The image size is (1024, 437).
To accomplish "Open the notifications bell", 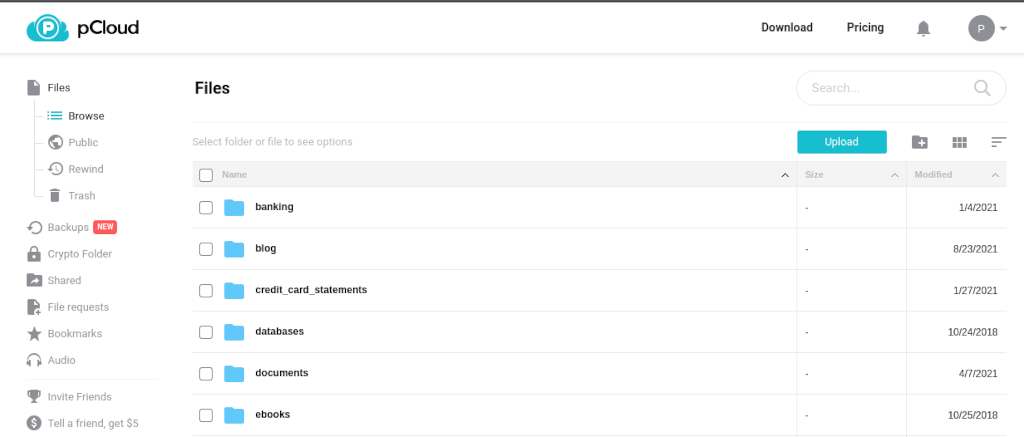I will coord(923,28).
